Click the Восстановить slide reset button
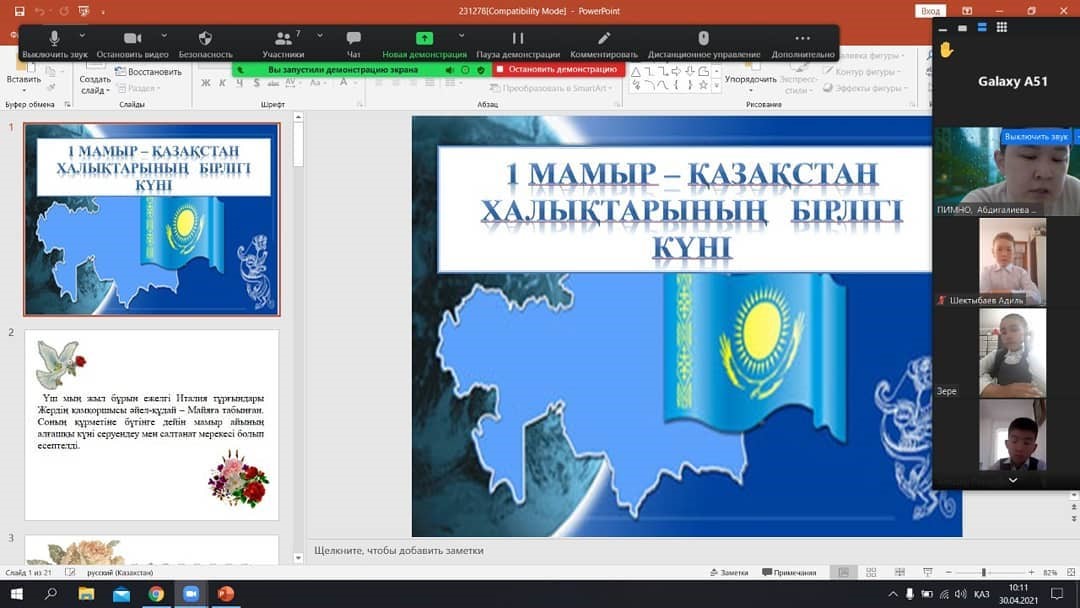The image size is (1080, 608). [148, 72]
